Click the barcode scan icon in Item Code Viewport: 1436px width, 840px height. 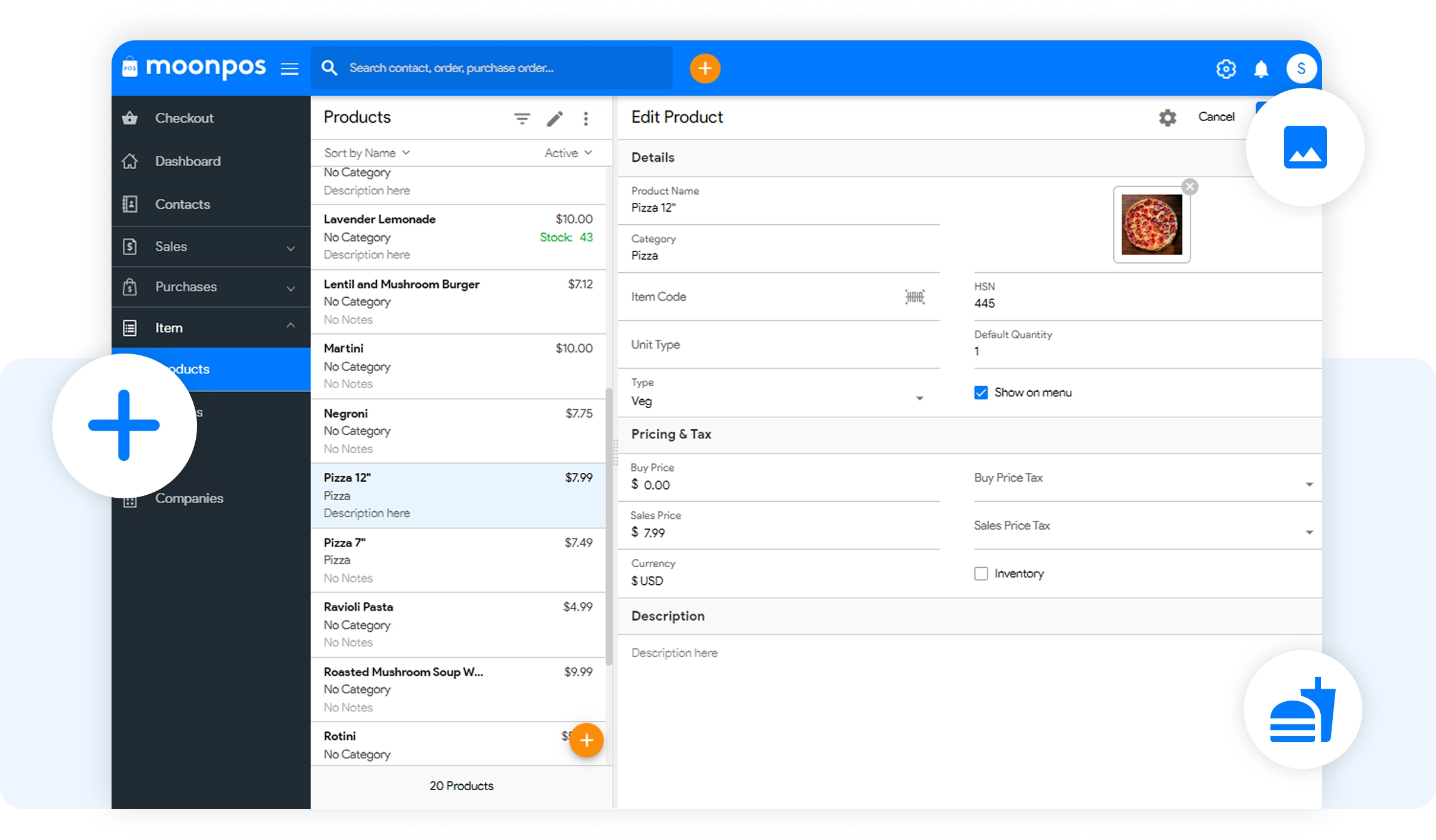pyautogui.click(x=914, y=297)
